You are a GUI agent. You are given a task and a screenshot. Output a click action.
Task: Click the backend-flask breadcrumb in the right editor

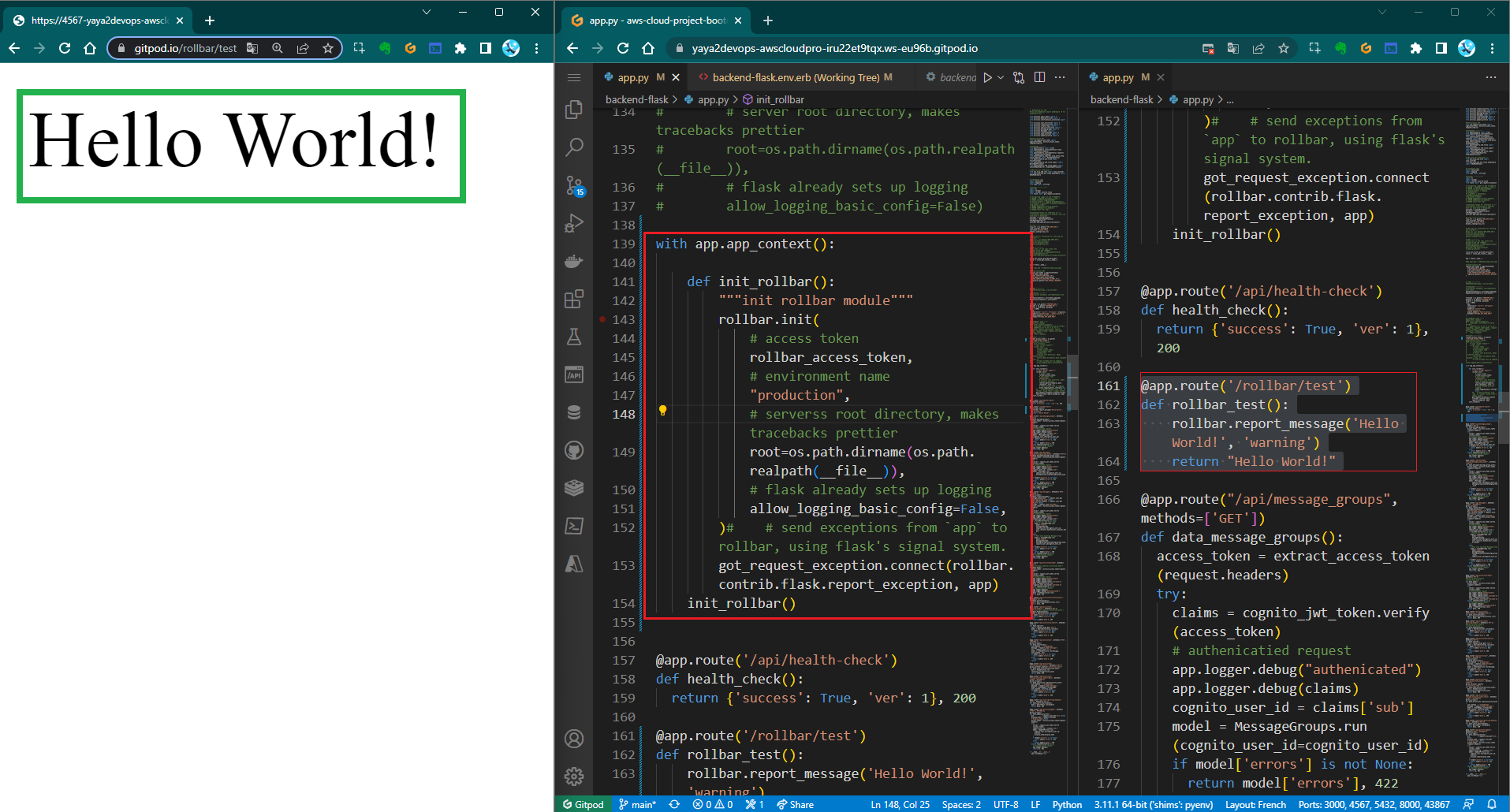[x=1121, y=99]
